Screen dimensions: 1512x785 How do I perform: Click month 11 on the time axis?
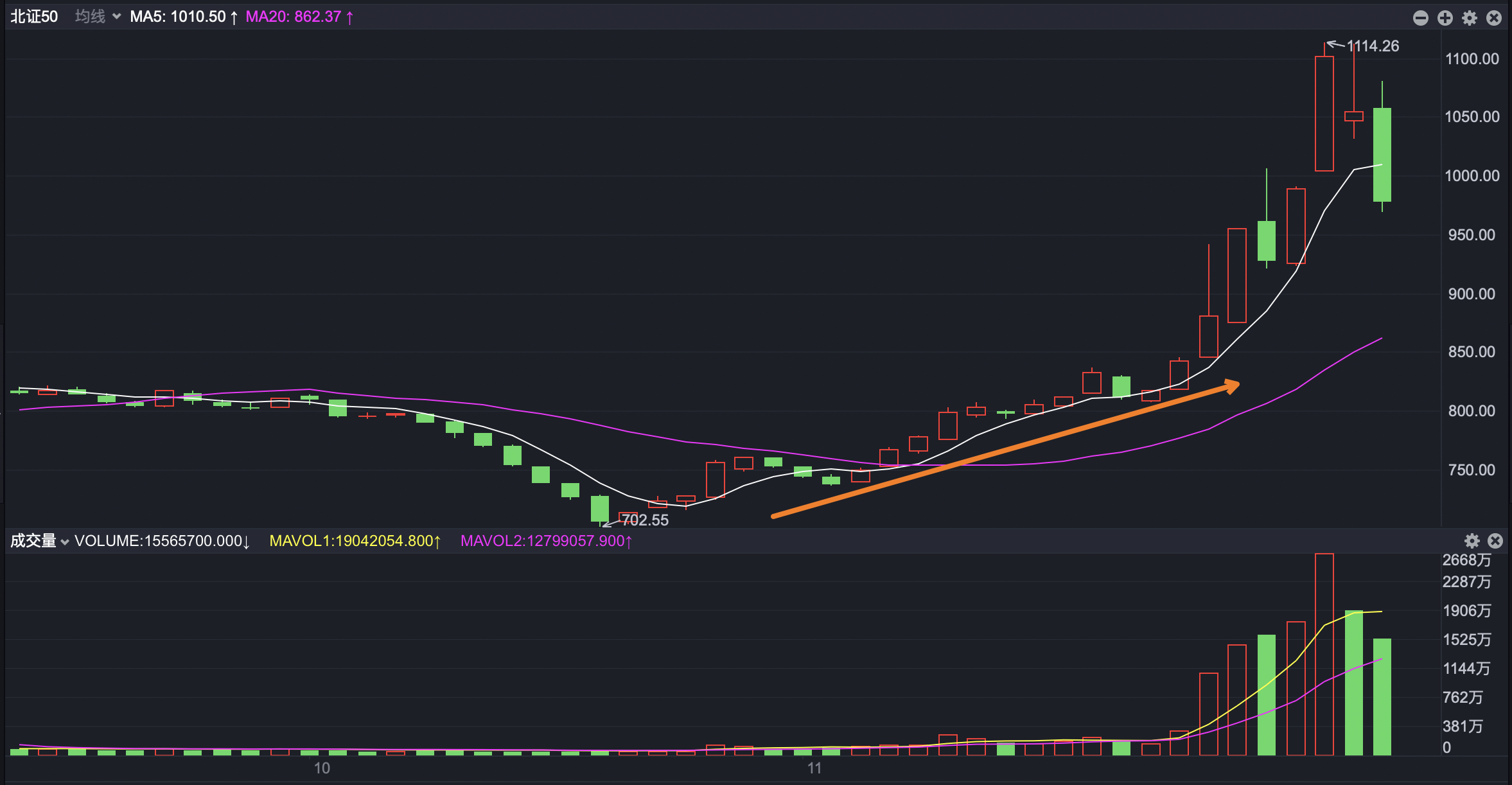[814, 768]
